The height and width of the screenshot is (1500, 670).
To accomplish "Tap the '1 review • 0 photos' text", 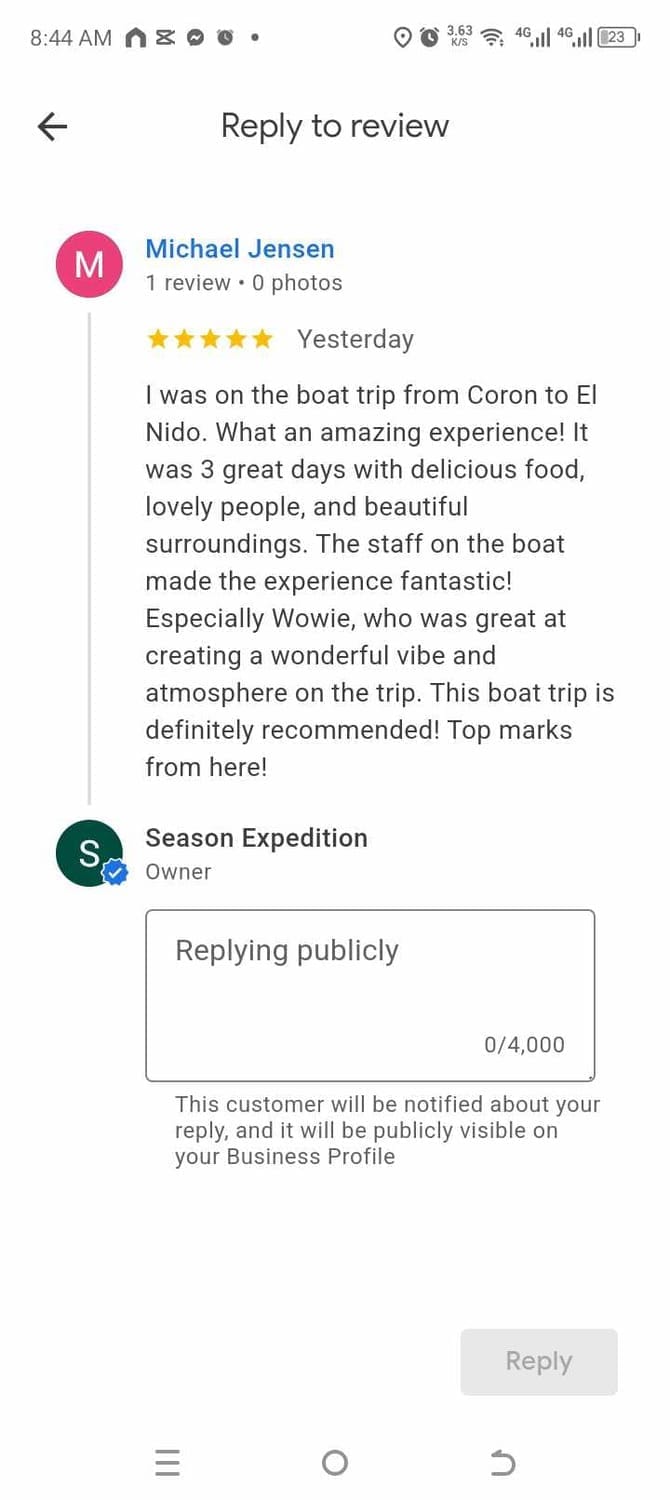I will (244, 283).
